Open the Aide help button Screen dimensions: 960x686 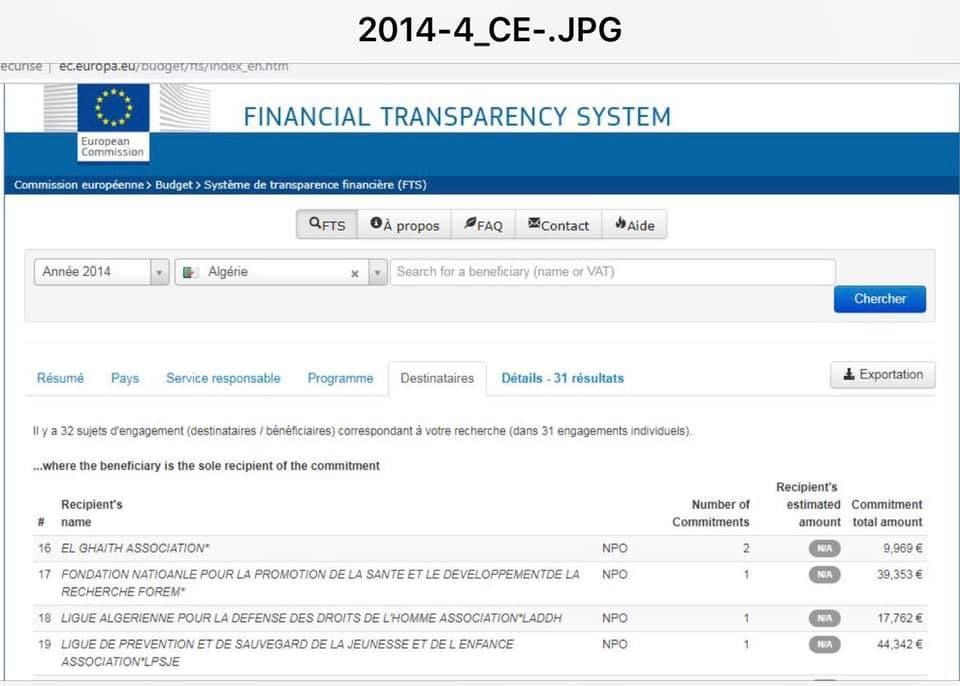click(x=634, y=225)
